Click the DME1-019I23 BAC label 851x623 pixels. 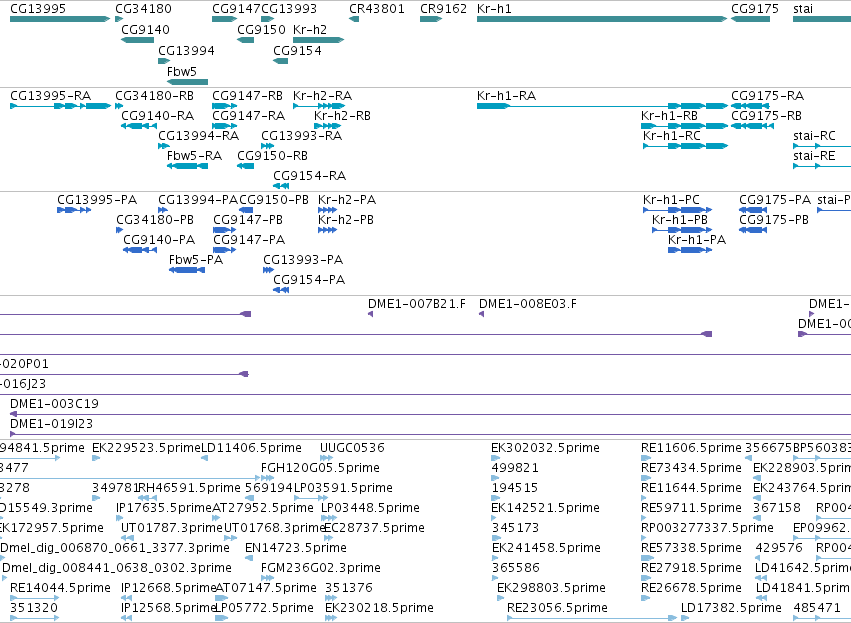pos(52,424)
